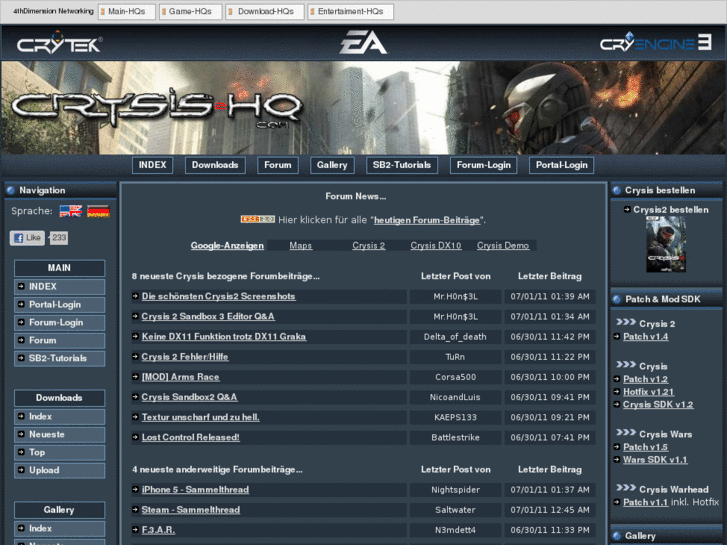The image size is (727, 545).
Task: Click arrow icon next to sidebar INDEX
Action: tap(21, 286)
